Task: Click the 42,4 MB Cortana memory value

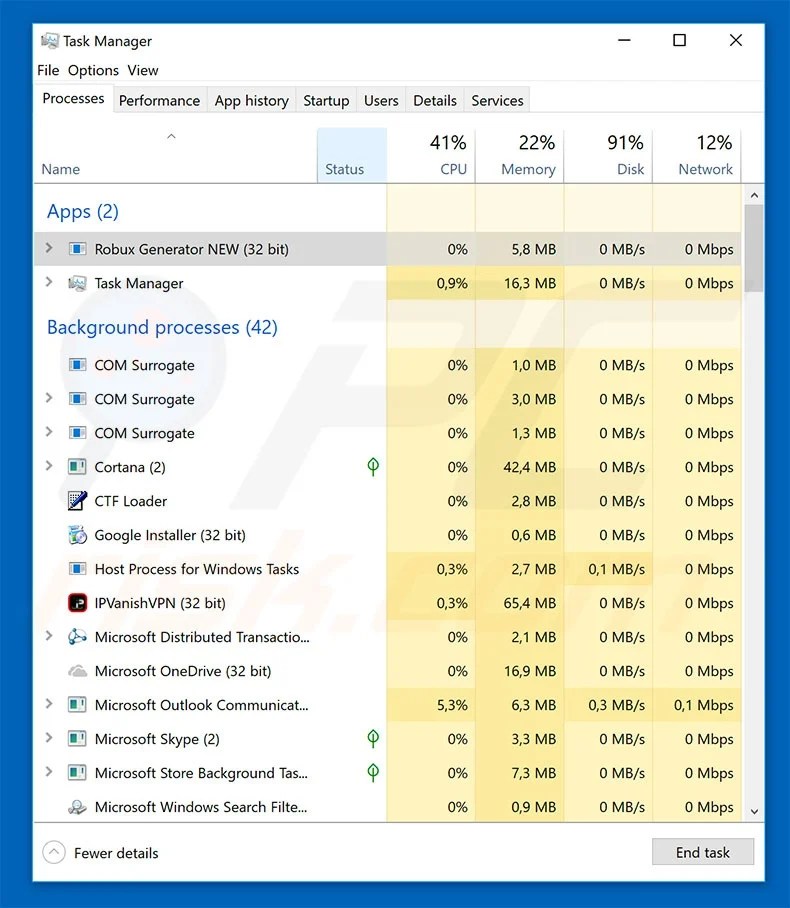Action: click(529, 467)
